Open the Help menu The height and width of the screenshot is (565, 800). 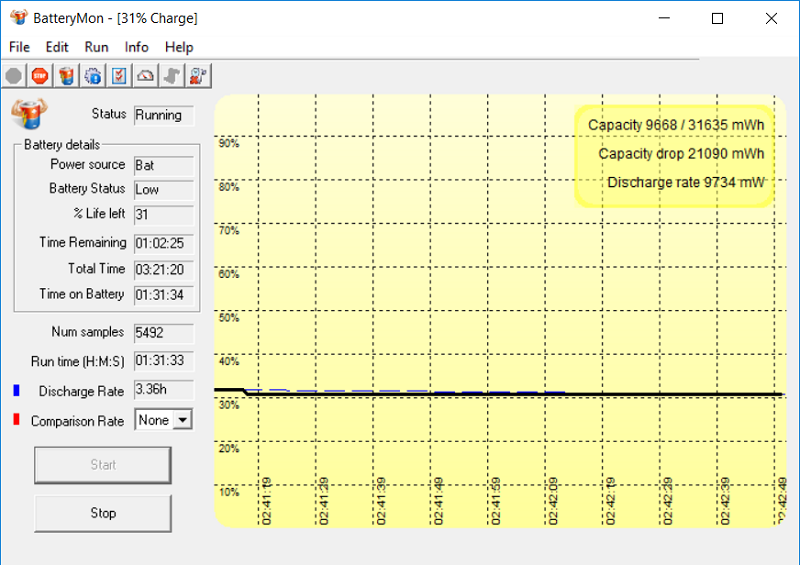[179, 47]
